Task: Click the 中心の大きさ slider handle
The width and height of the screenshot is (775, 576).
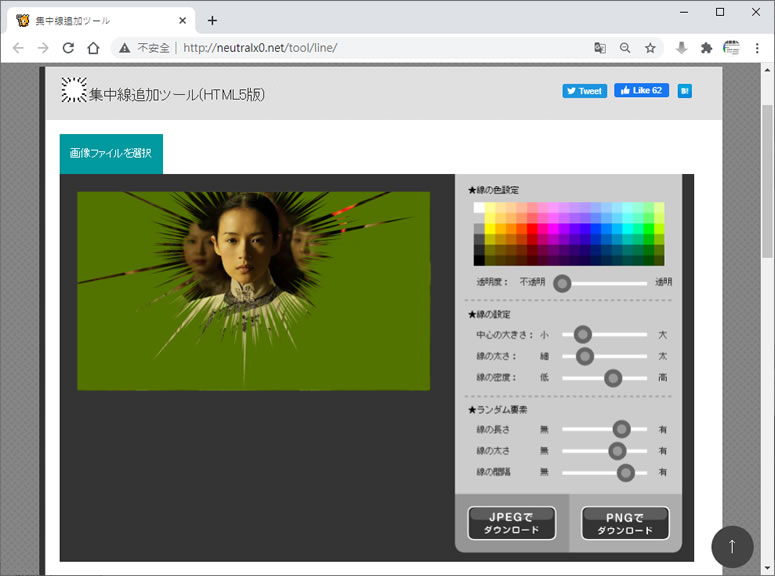Action: click(x=583, y=335)
